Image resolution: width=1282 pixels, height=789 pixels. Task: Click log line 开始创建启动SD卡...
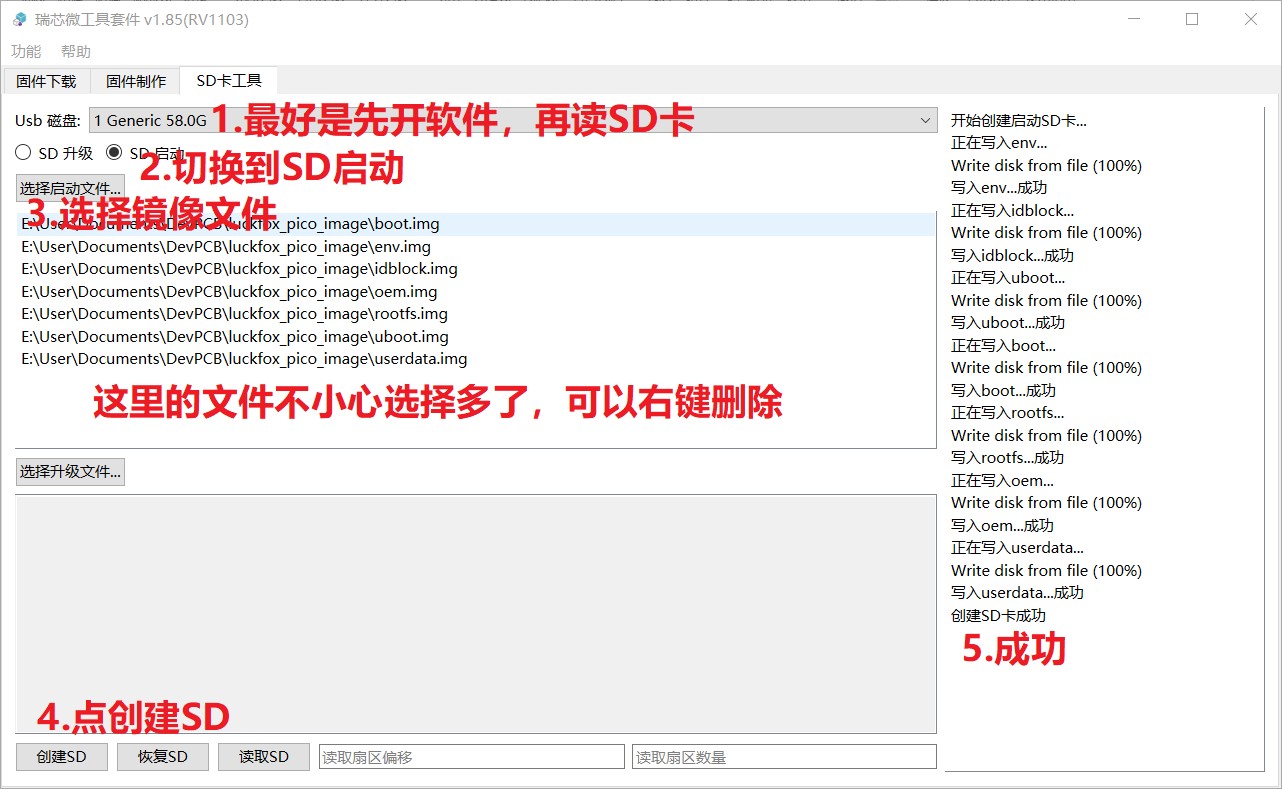click(x=1019, y=121)
